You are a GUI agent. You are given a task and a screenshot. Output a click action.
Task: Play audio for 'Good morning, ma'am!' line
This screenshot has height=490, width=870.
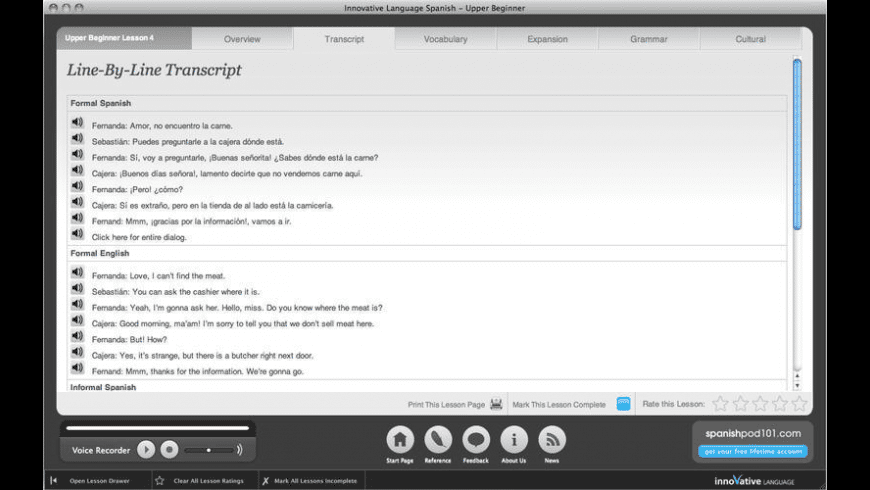point(77,320)
